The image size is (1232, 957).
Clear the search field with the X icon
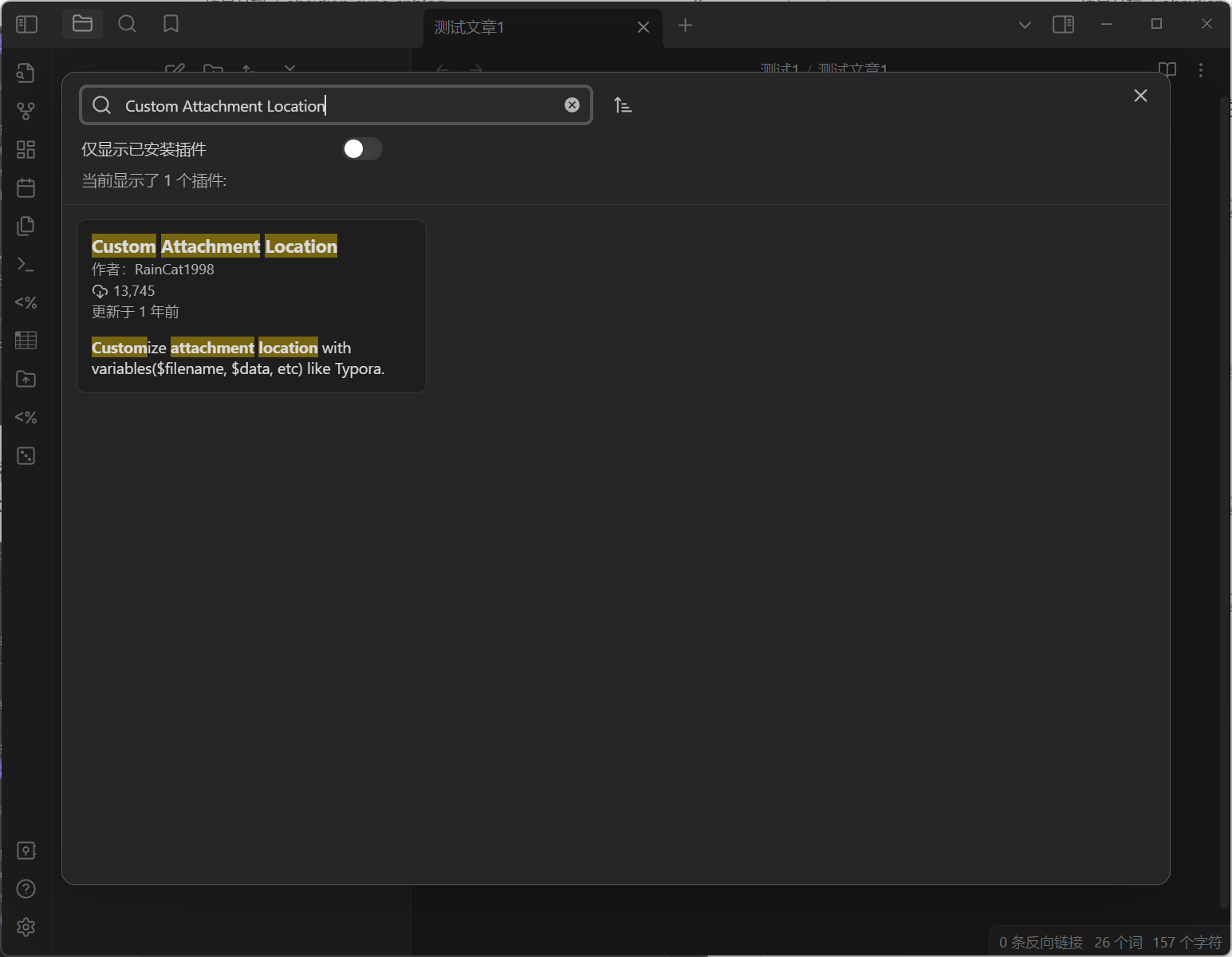tap(573, 104)
